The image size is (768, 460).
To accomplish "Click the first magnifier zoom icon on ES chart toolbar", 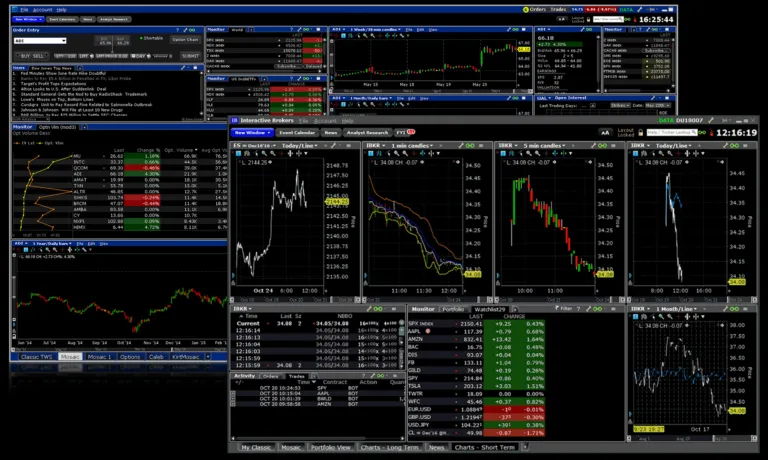I will (264, 153).
